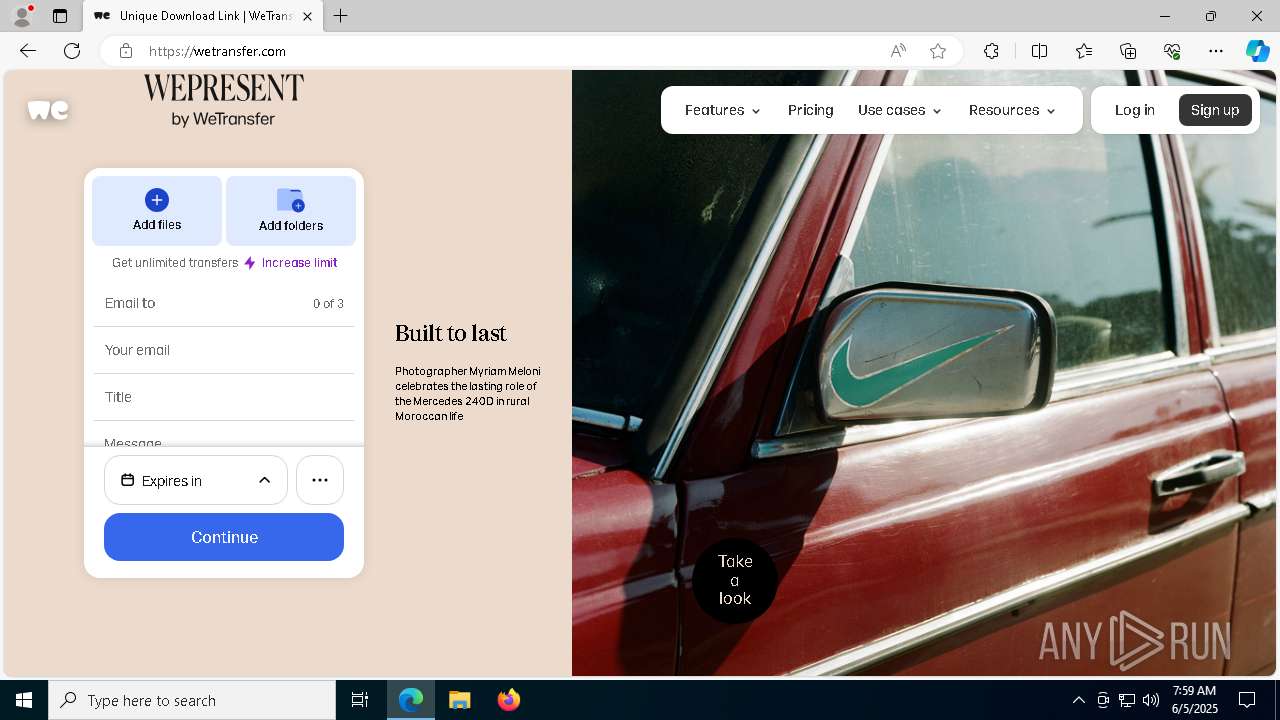Show hidden system tray icons
The width and height of the screenshot is (1280, 720).
point(1078,700)
